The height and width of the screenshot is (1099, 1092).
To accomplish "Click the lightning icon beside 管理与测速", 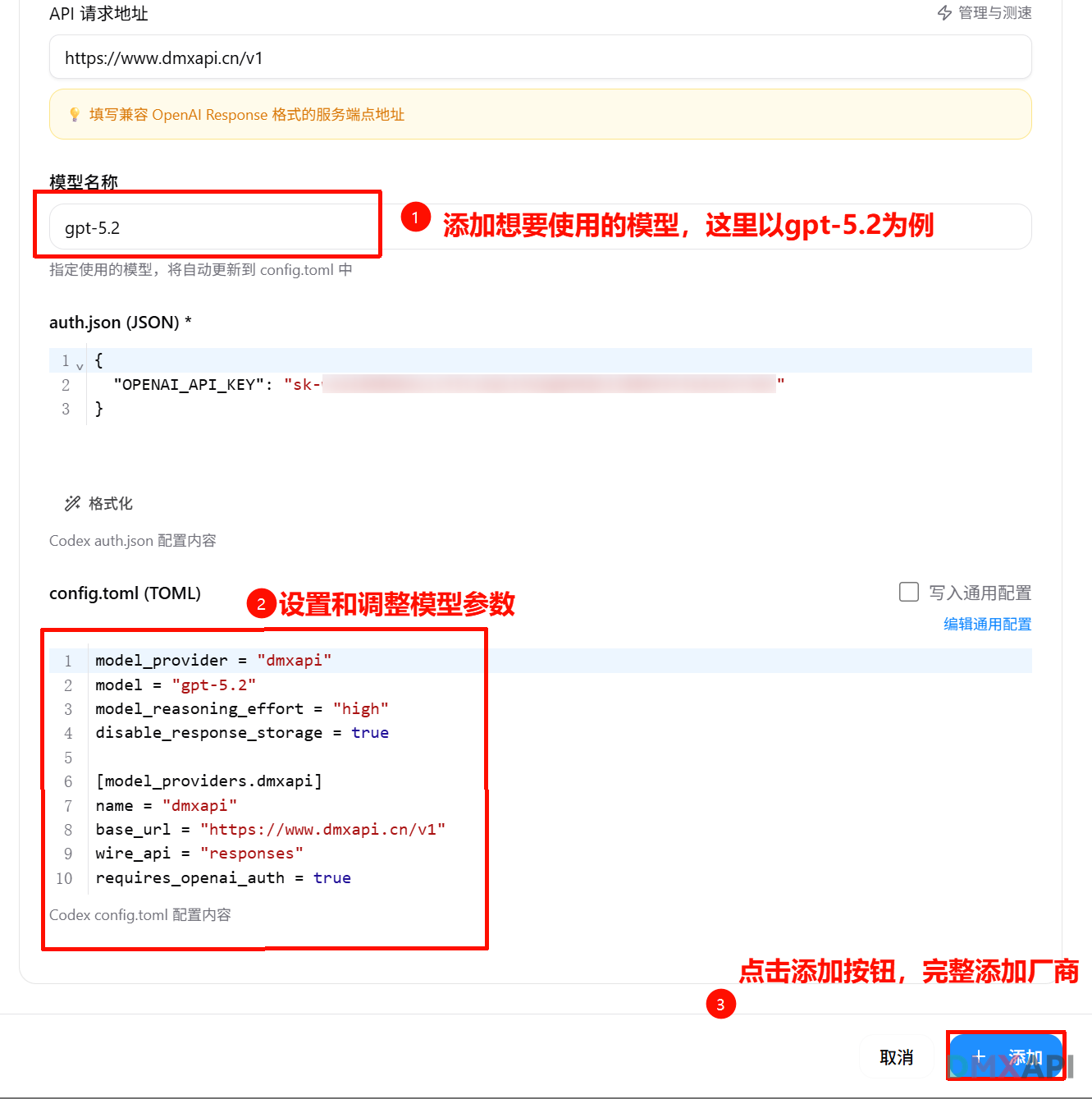I will coord(944,13).
